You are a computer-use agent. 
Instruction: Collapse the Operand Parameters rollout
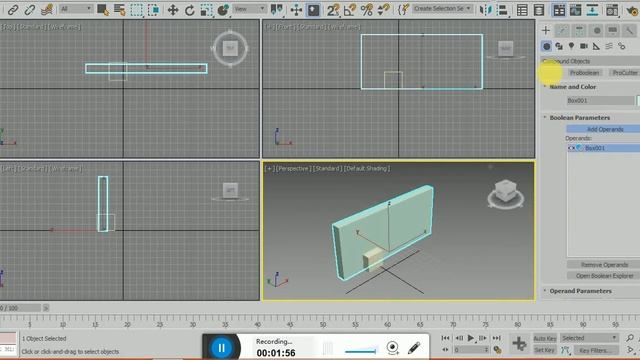coord(580,291)
